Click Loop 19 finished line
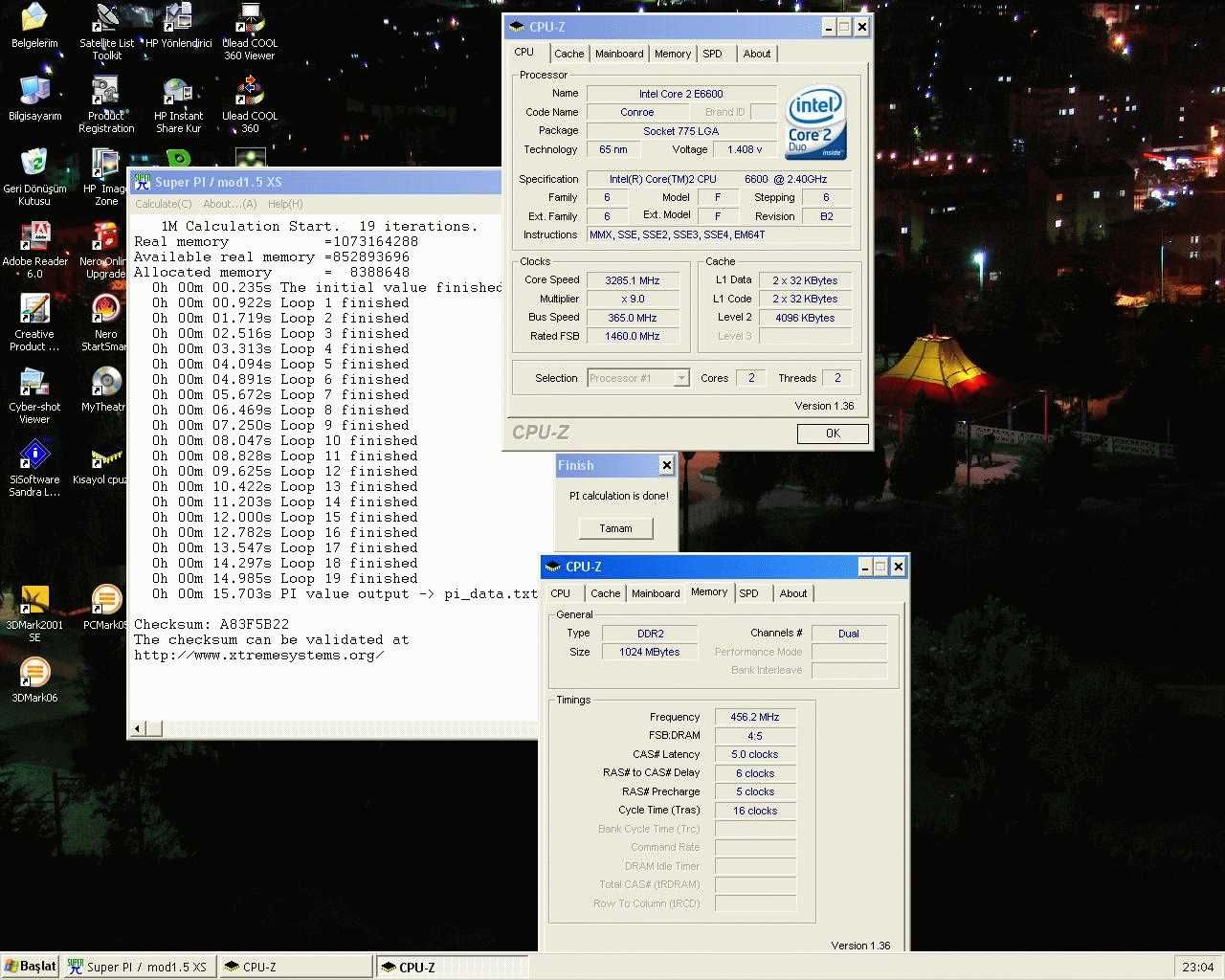Viewport: 1225px width, 980px height. 284,578
